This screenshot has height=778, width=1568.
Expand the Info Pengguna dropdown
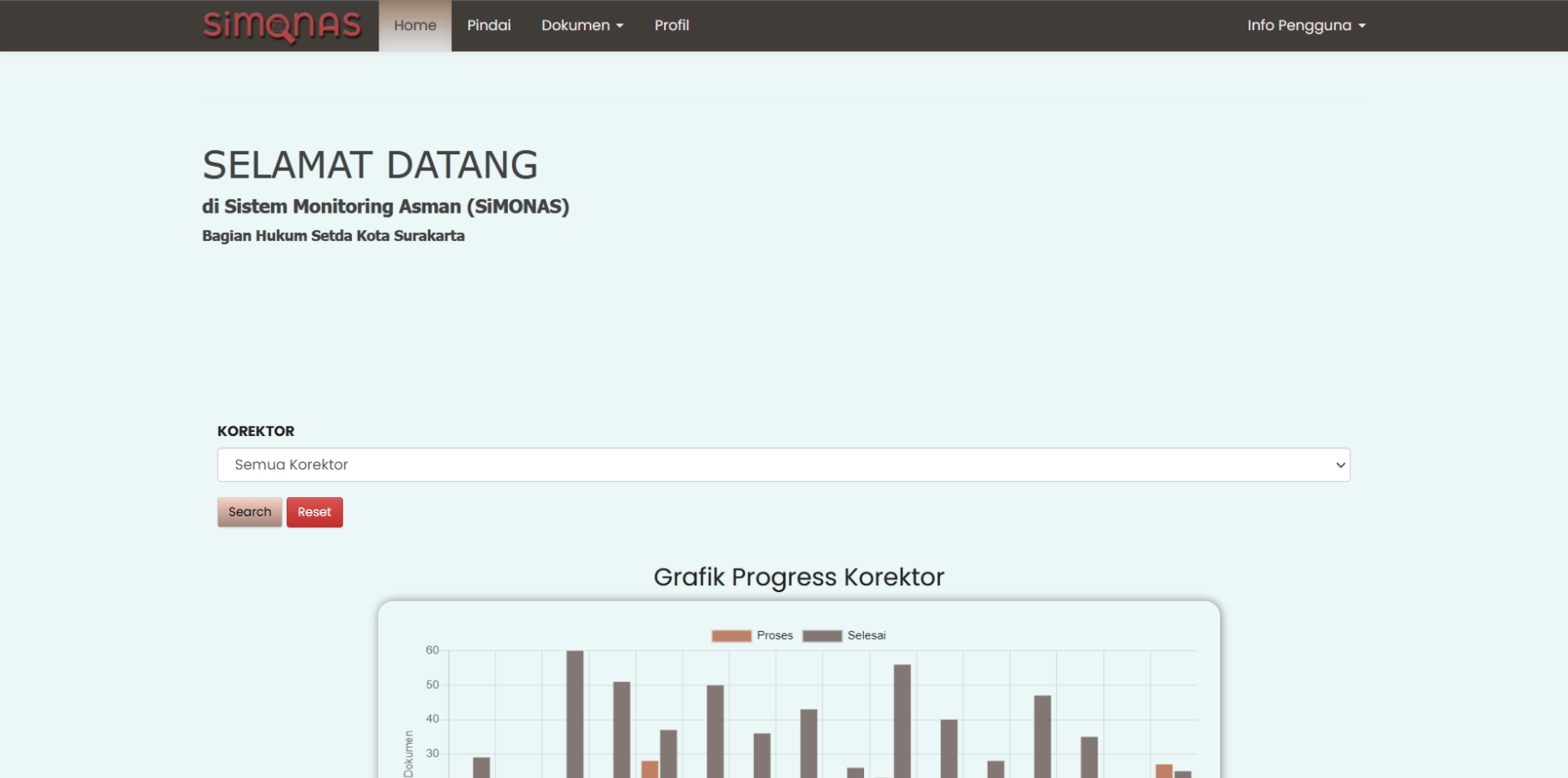(x=1306, y=25)
